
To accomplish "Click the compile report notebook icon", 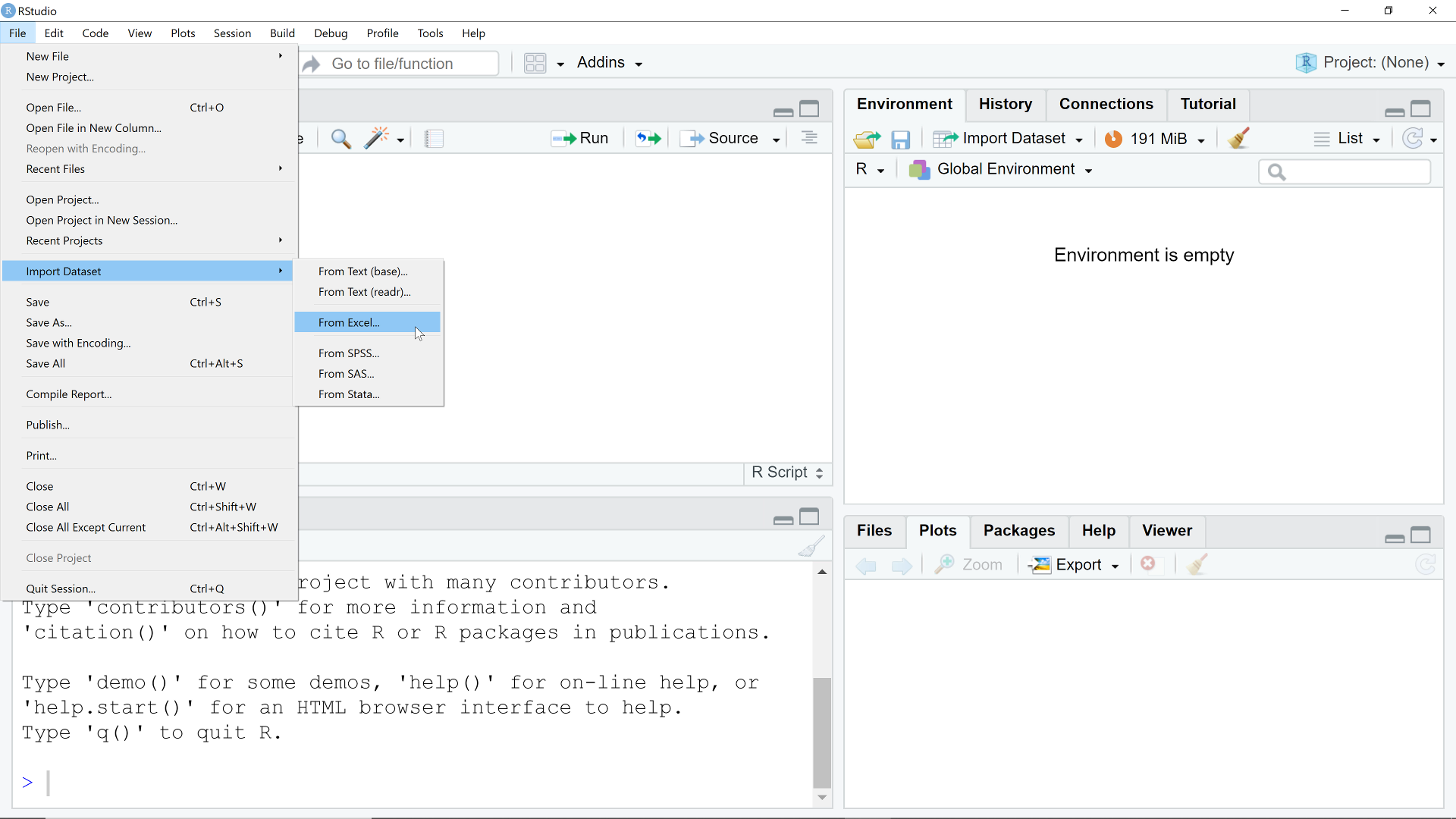I will [x=434, y=139].
